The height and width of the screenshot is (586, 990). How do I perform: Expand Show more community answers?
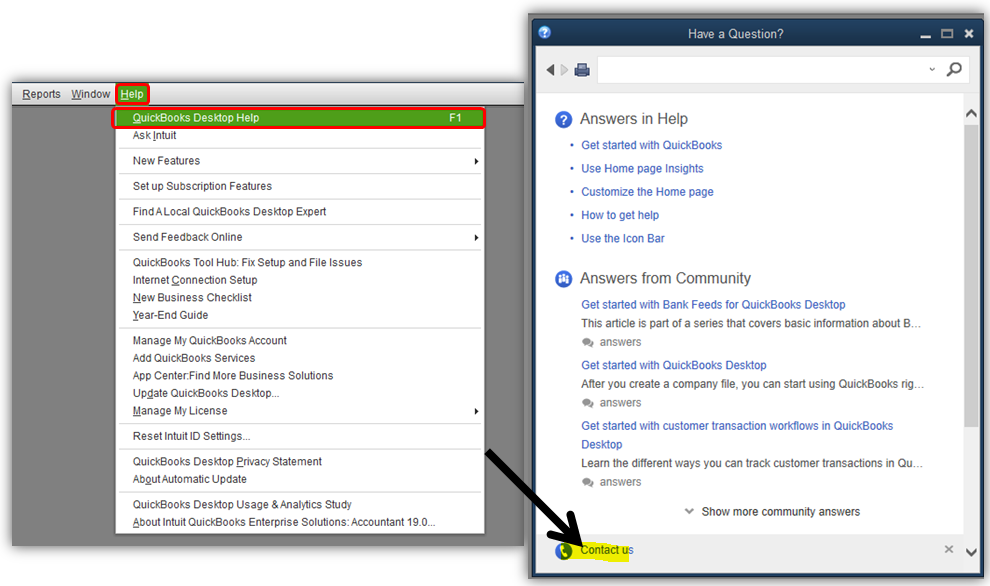point(772,511)
